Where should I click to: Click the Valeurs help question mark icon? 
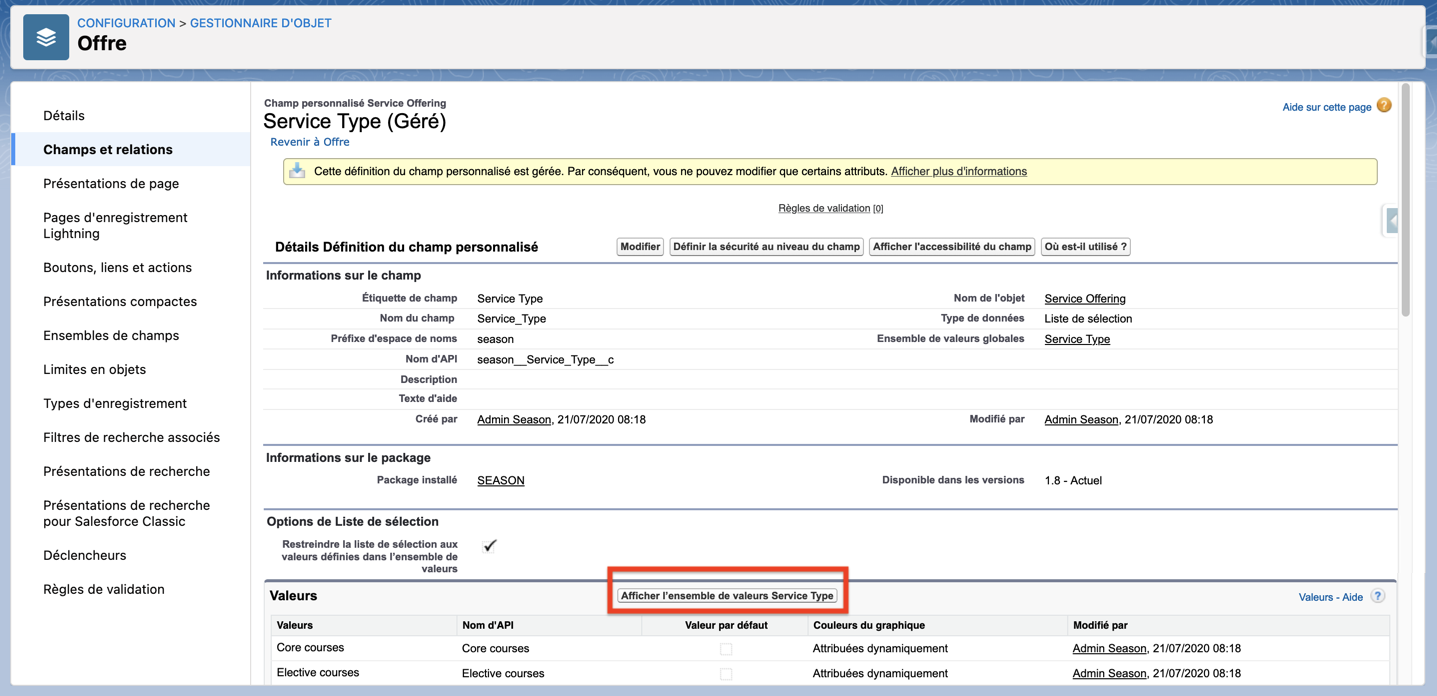coord(1378,596)
